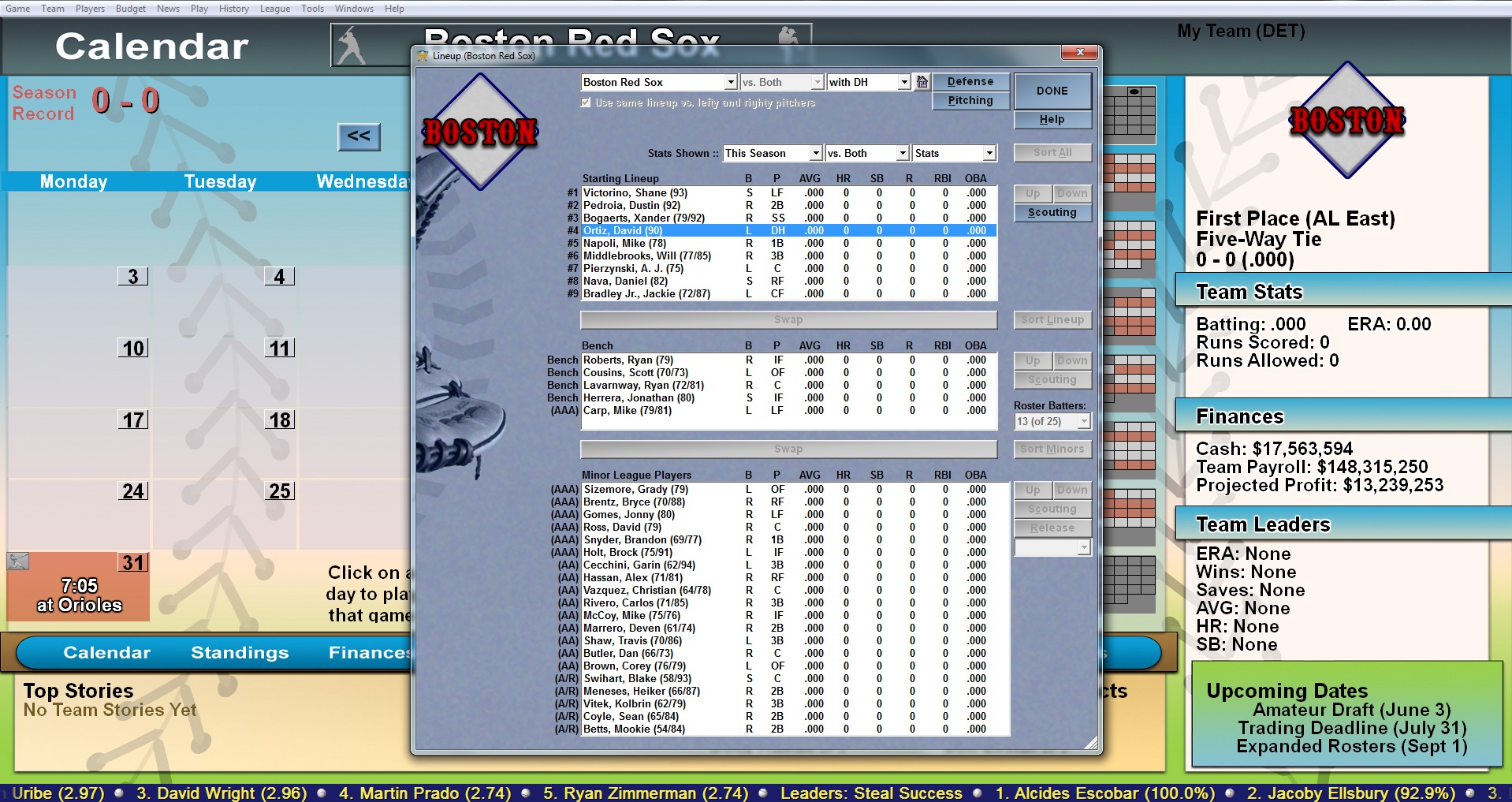
Task: Switch to the Standings tab
Action: coord(239,652)
